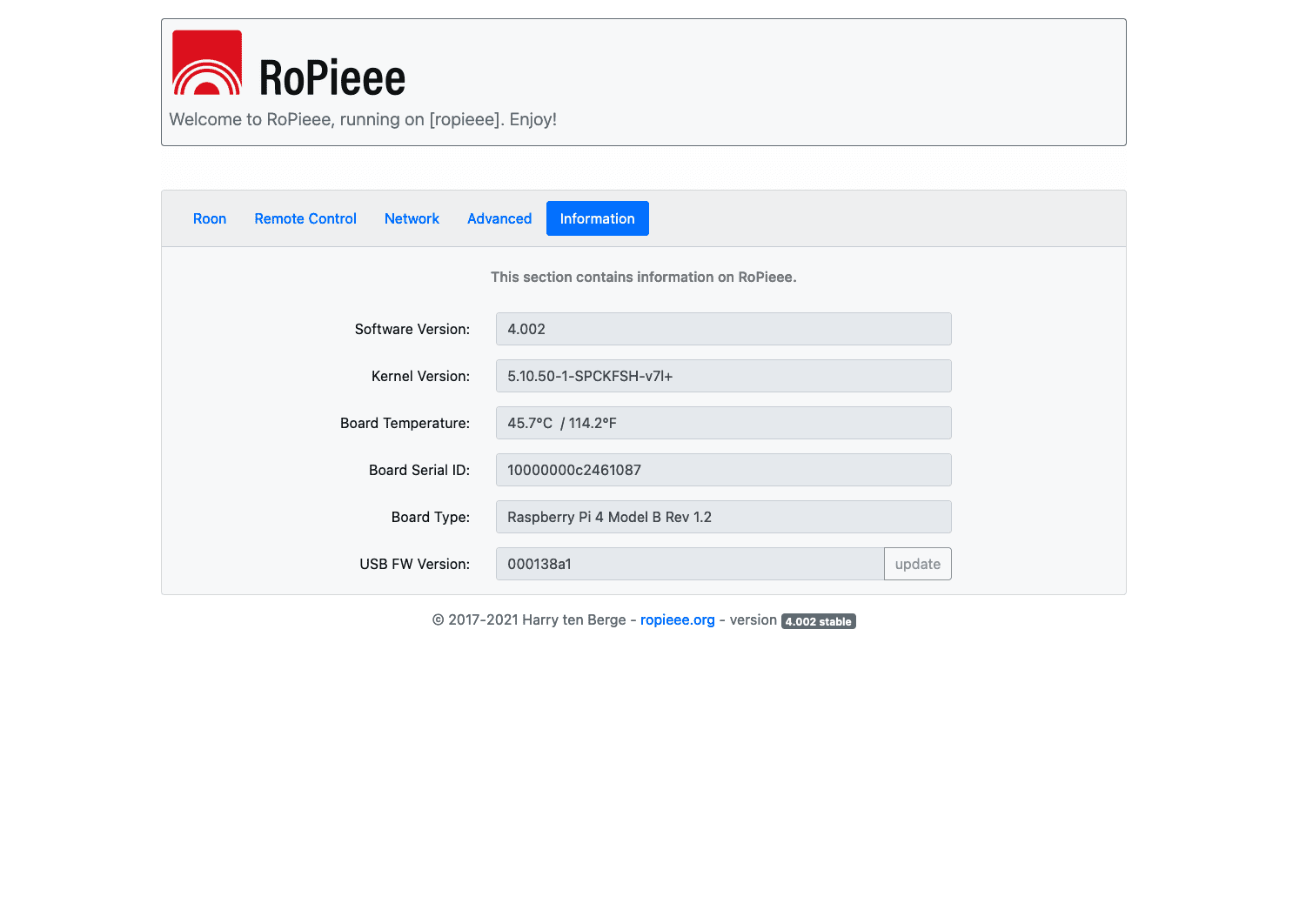Click the Kernel Version field

(x=724, y=376)
